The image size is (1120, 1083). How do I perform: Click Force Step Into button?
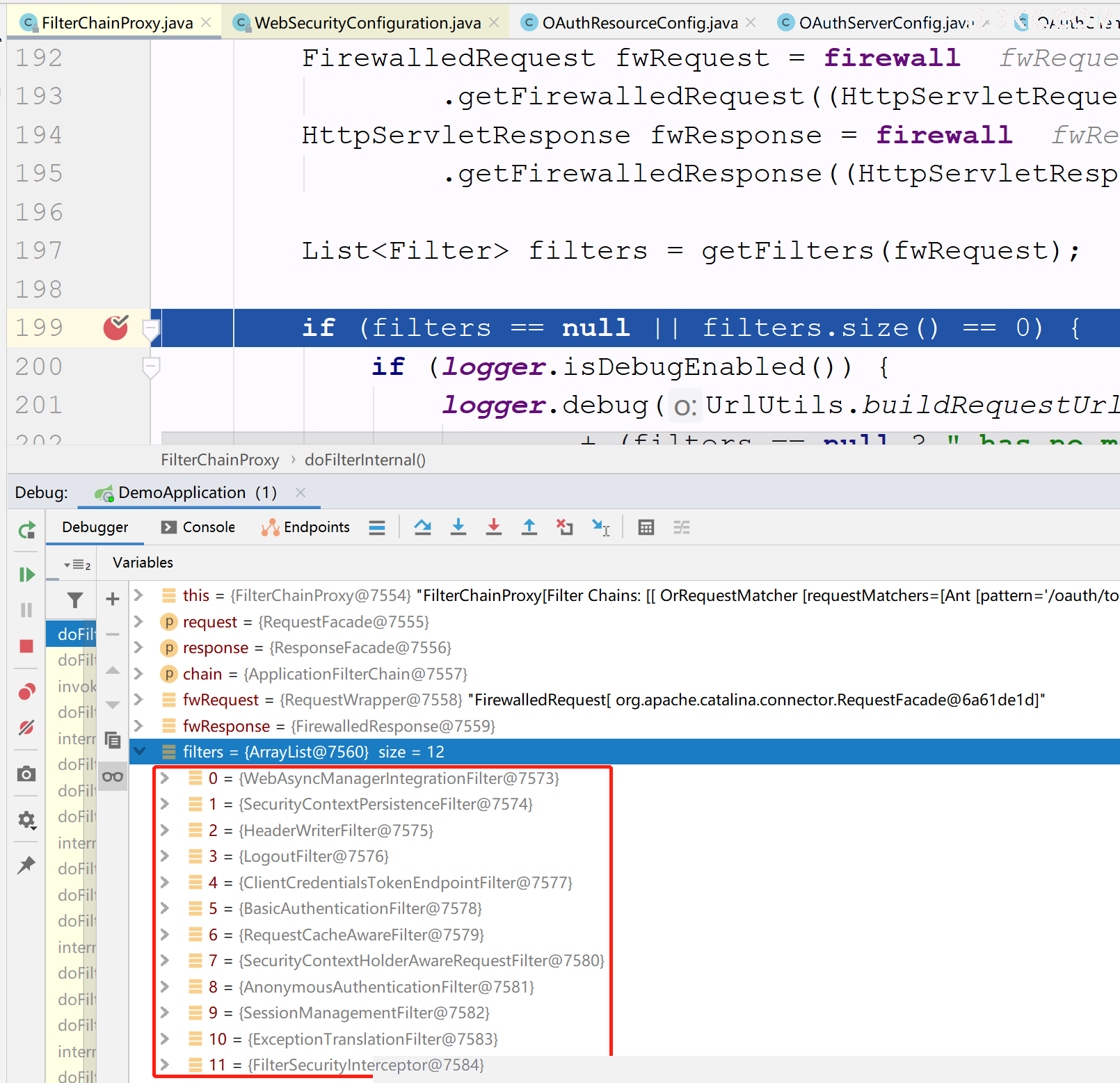494,527
